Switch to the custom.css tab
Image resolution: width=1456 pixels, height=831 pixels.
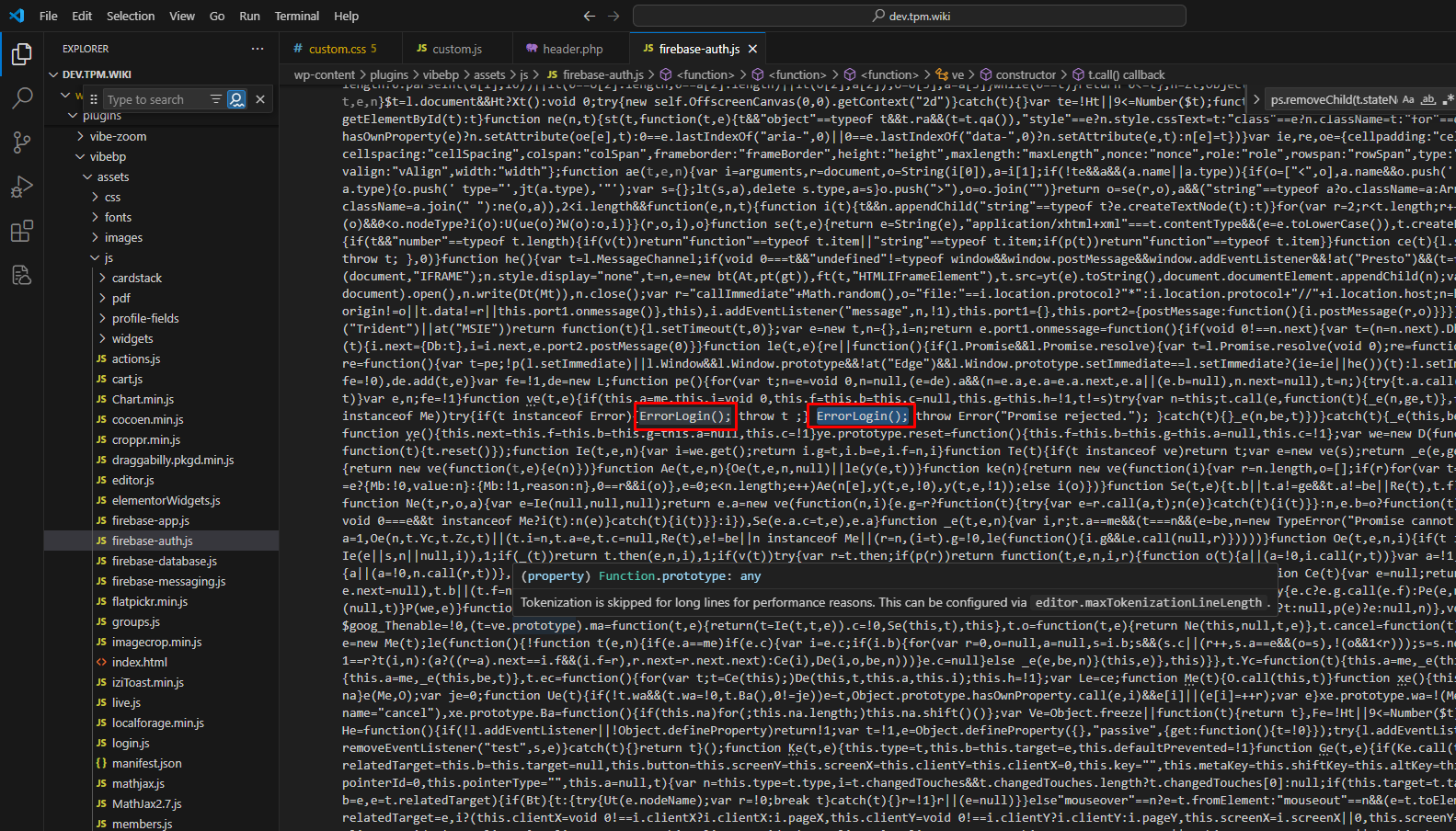[340, 49]
